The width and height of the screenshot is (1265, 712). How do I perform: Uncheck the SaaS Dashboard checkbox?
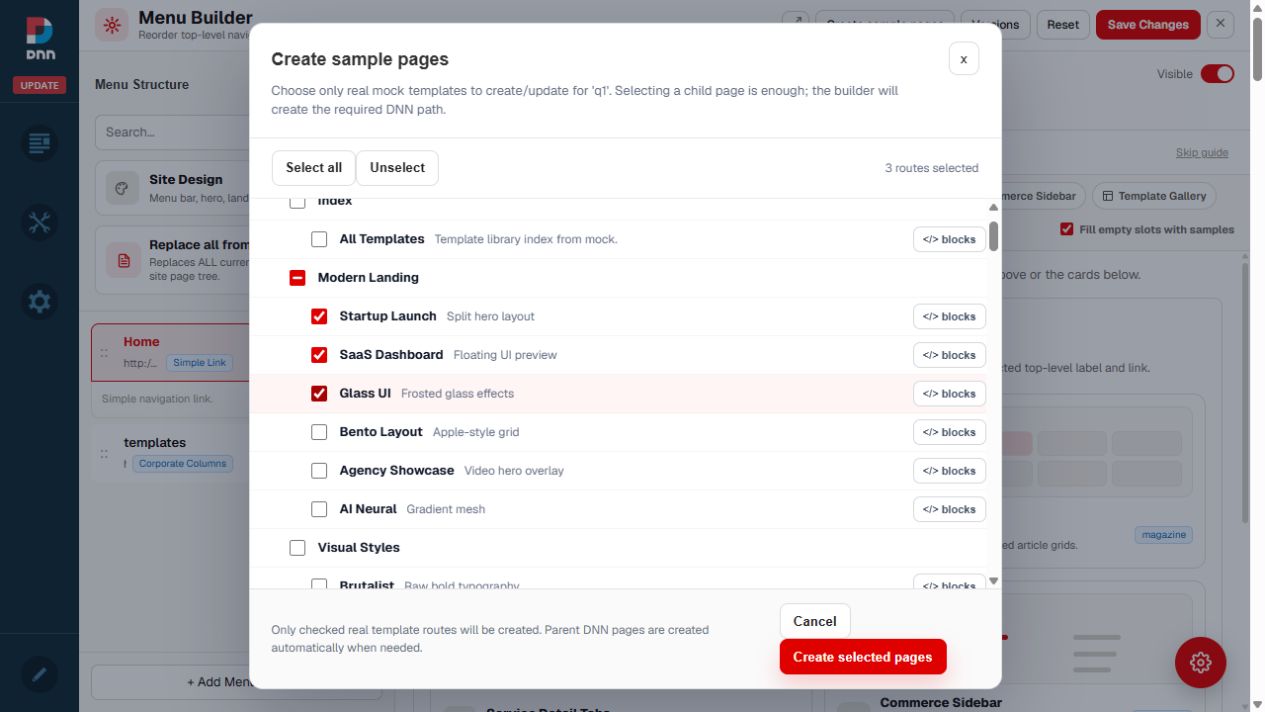click(319, 355)
